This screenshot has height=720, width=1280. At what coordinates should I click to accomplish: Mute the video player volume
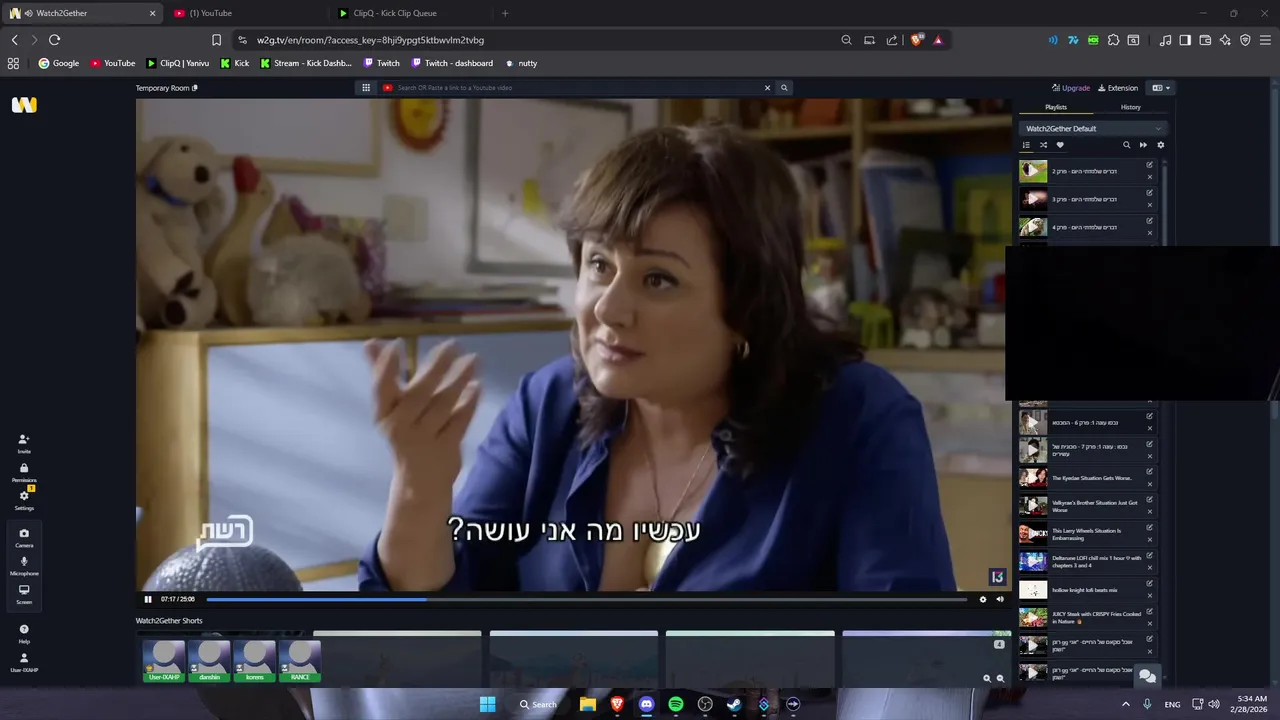[x=999, y=599]
